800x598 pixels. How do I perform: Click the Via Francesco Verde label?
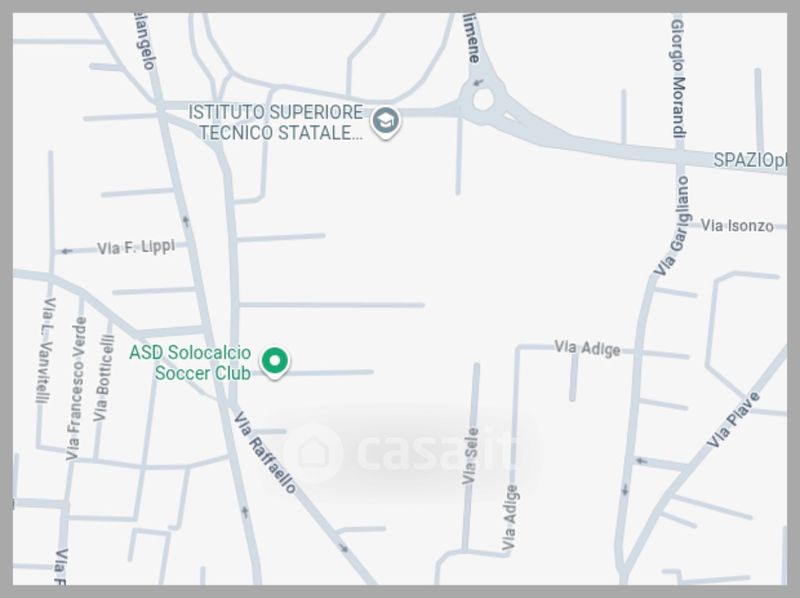[x=76, y=388]
